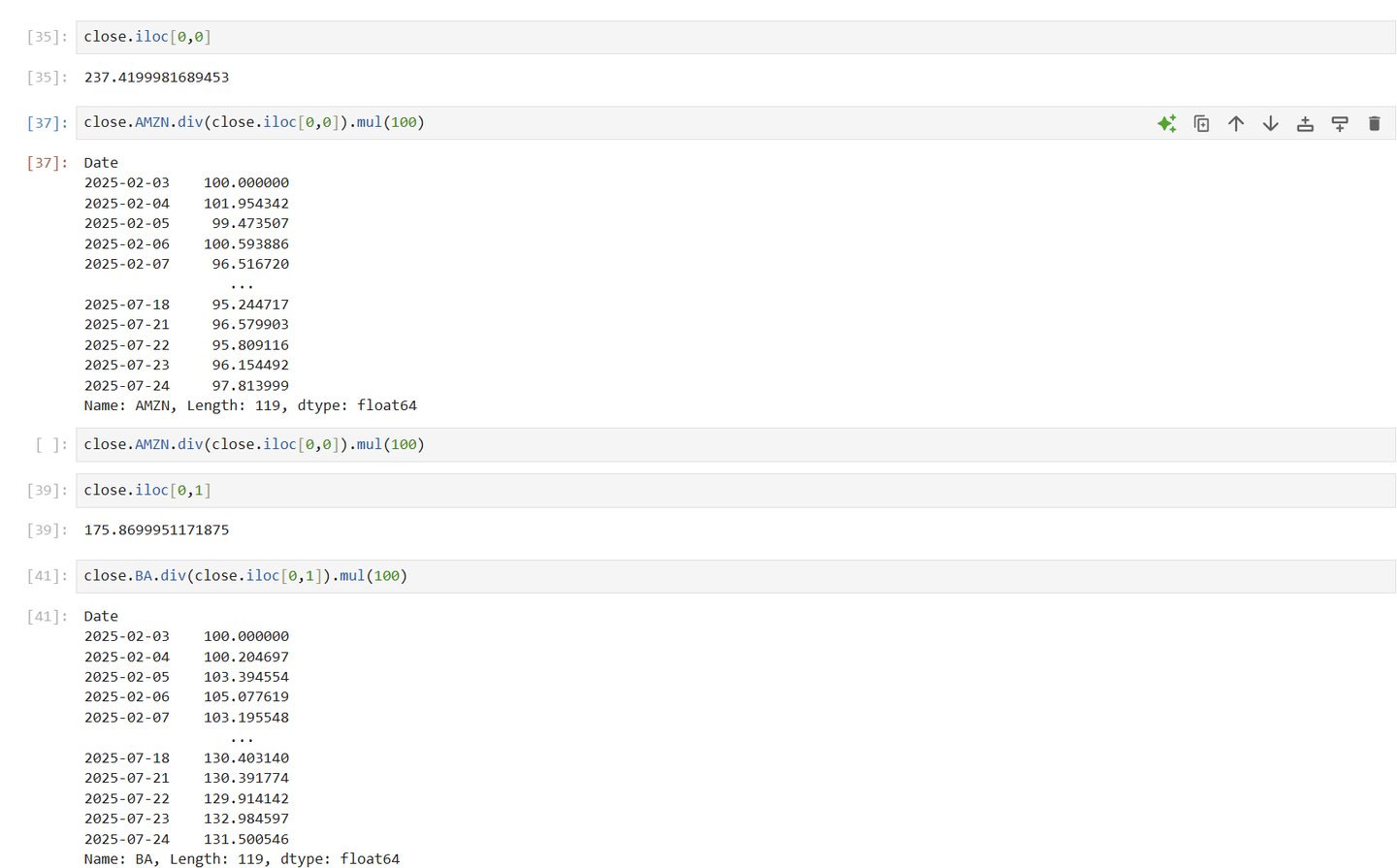Screen dimensions: 1397x868
Task: Click BA value 132.984597
Action: point(246,820)
